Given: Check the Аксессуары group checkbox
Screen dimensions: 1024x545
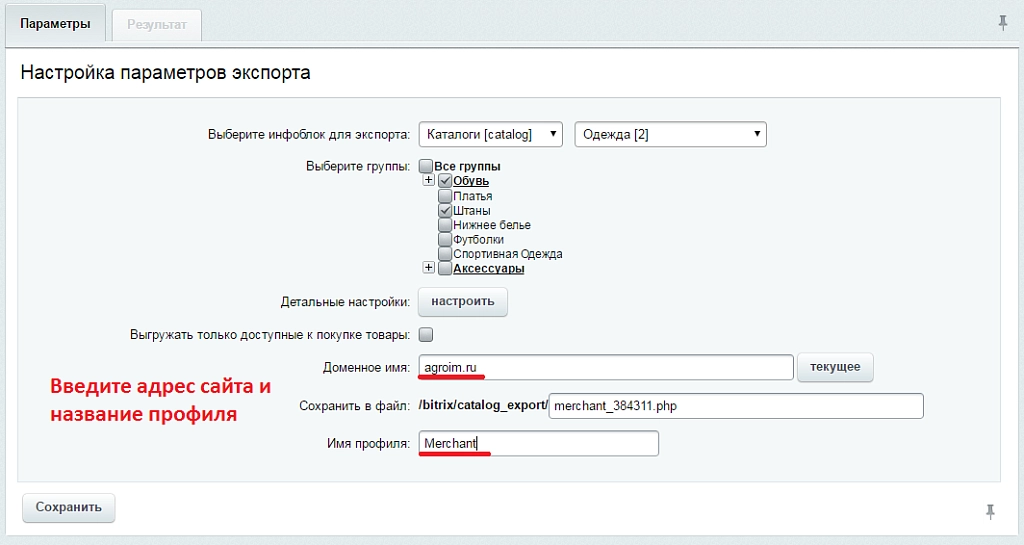Looking at the screenshot, I should tap(445, 268).
